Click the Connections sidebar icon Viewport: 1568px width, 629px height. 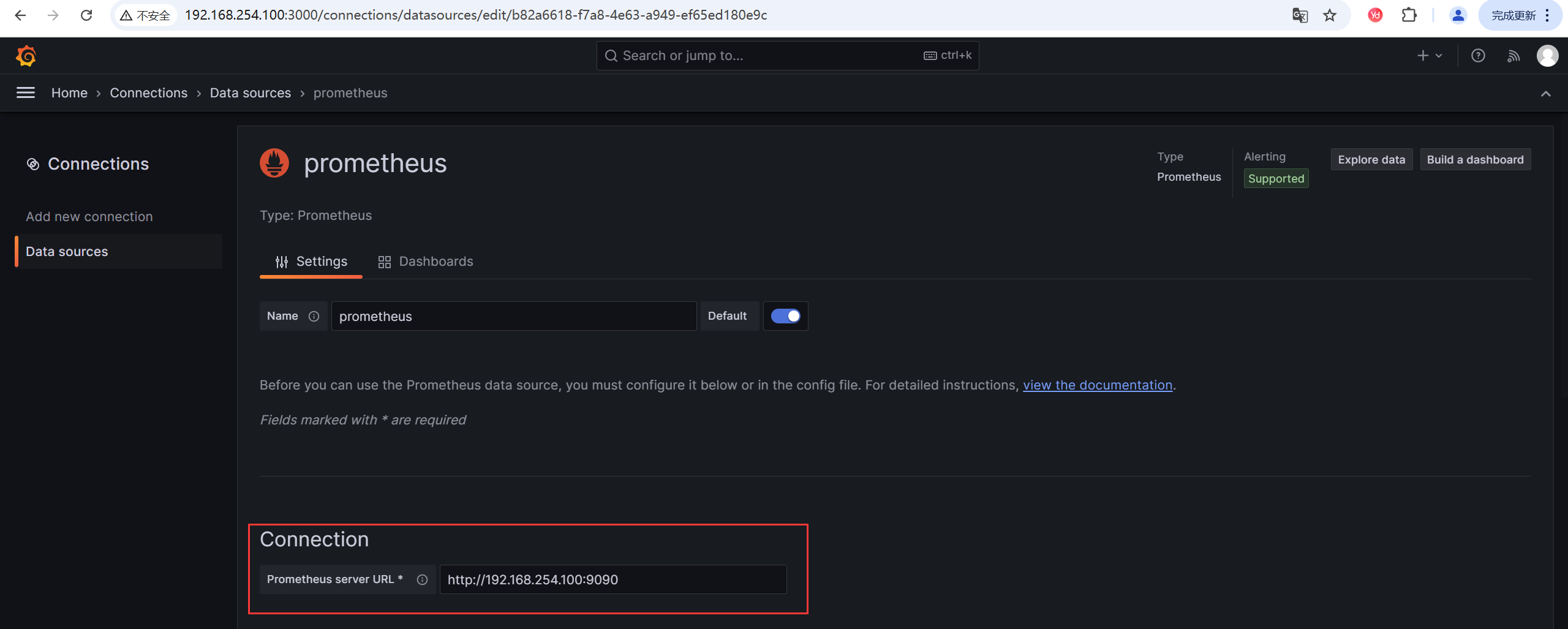33,164
